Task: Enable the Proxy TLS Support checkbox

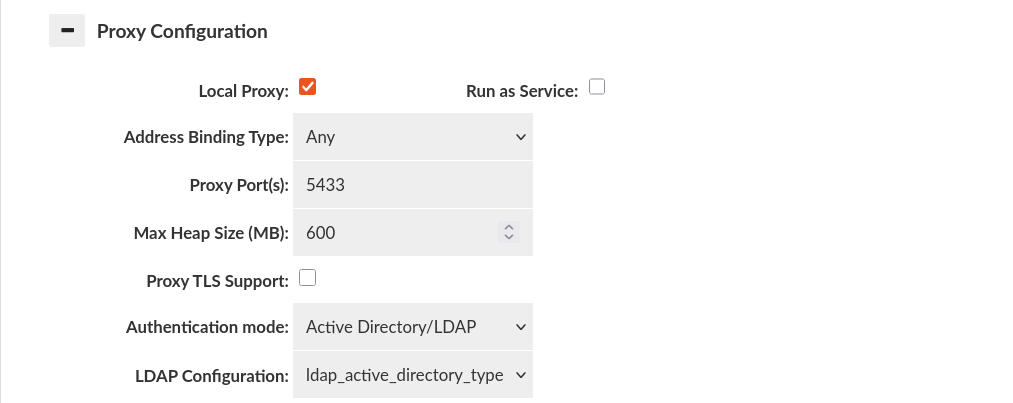Action: [x=308, y=278]
